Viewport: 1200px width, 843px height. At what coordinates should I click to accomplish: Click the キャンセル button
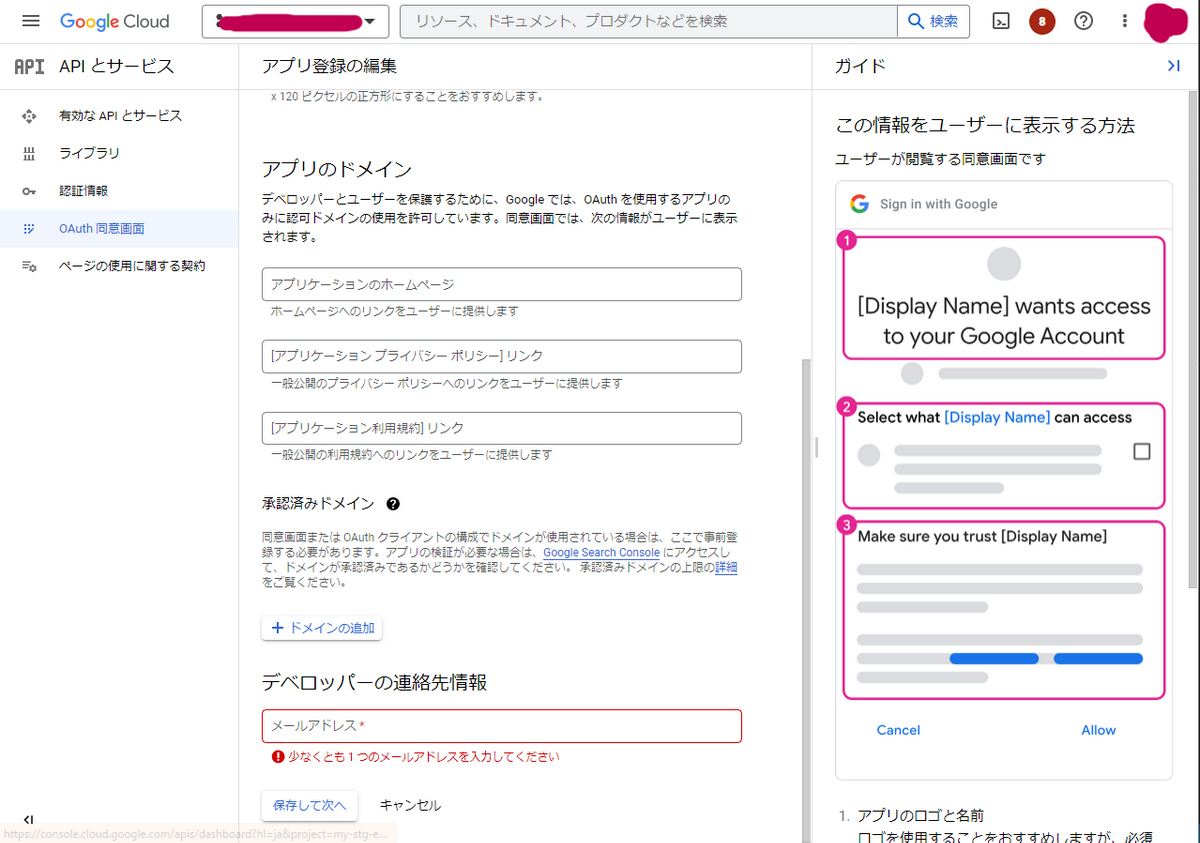(x=410, y=805)
